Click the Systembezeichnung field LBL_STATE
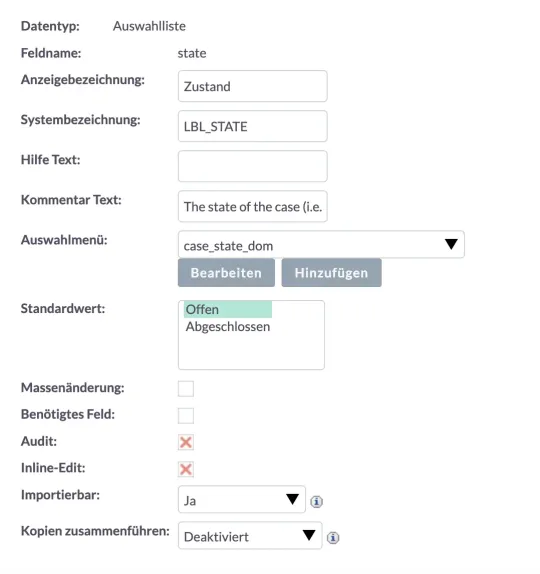The image size is (540, 574). 253,126
